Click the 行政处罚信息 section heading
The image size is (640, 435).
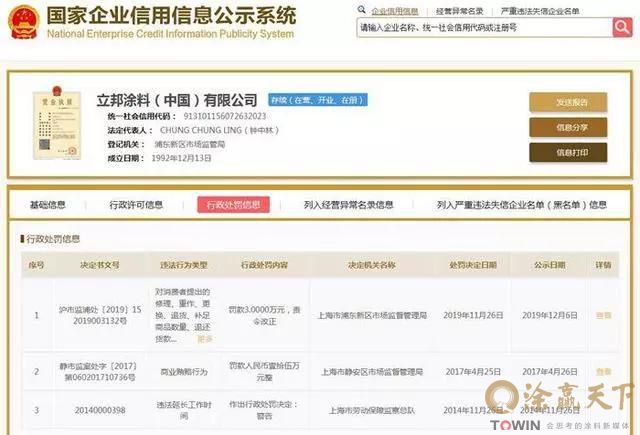53,239
